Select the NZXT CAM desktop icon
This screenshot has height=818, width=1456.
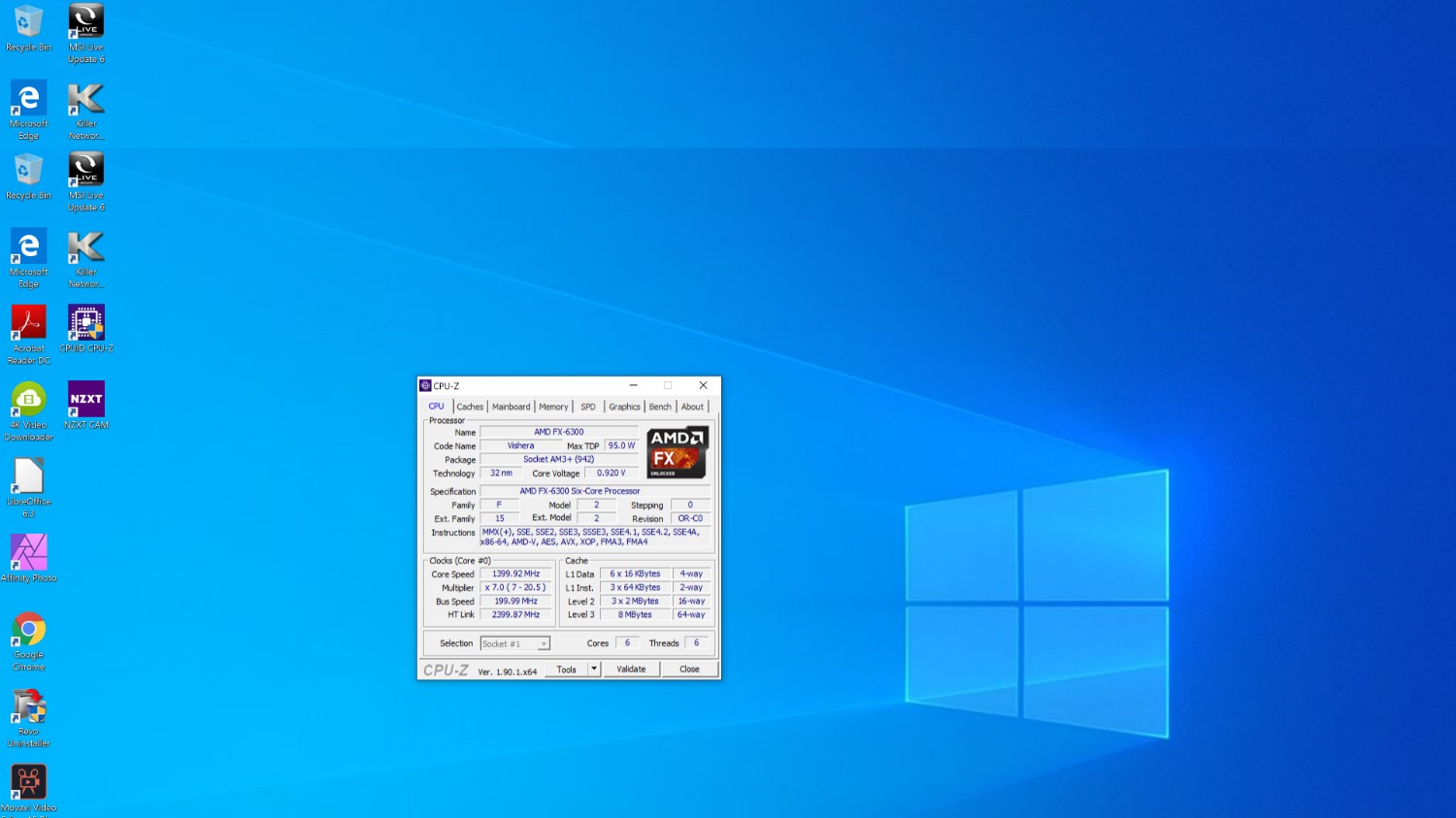pyautogui.click(x=86, y=406)
